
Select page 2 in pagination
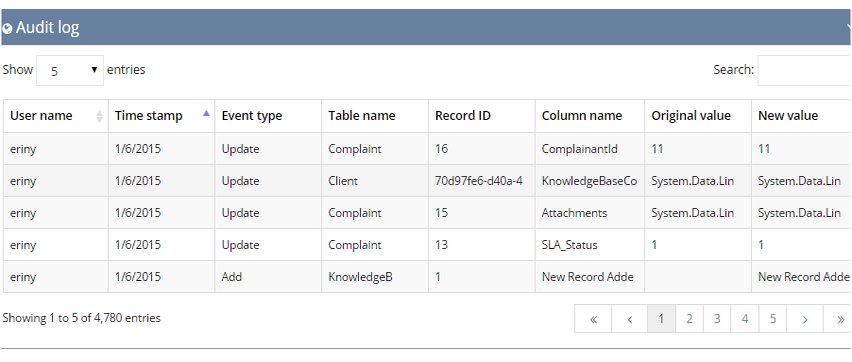click(x=689, y=319)
